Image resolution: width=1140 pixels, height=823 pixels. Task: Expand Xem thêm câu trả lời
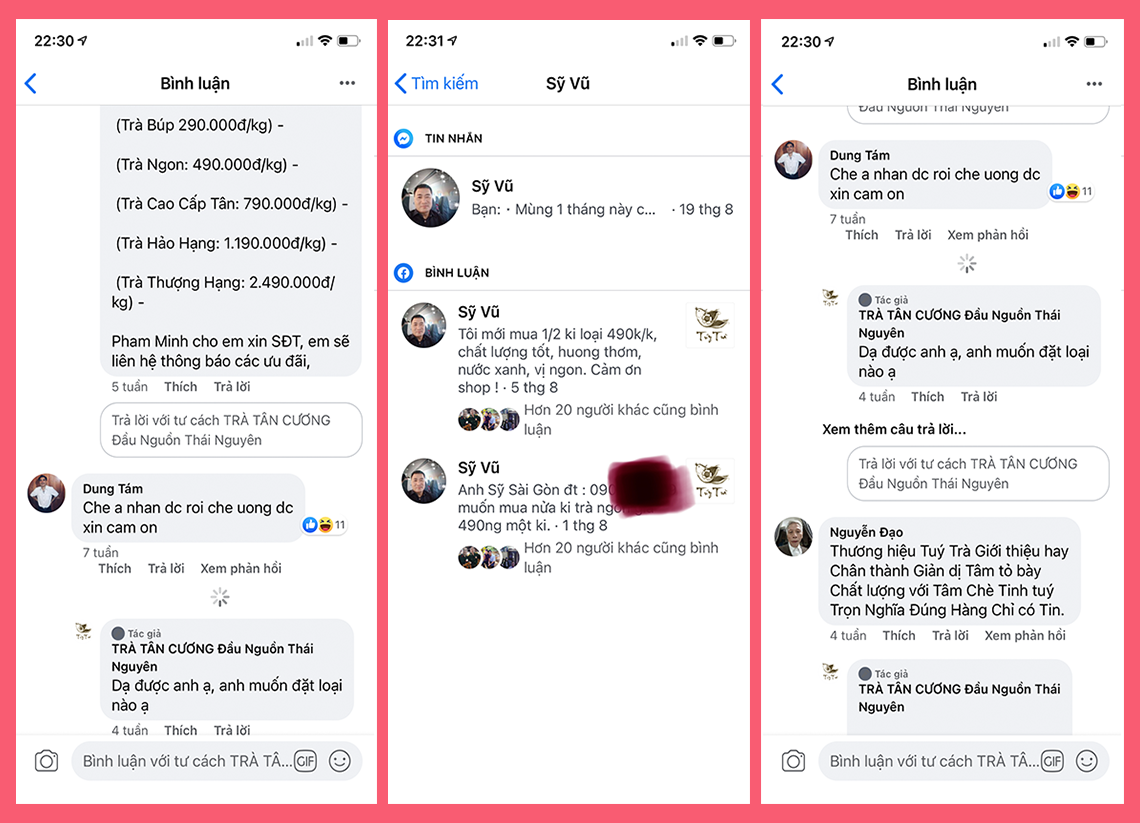(894, 430)
